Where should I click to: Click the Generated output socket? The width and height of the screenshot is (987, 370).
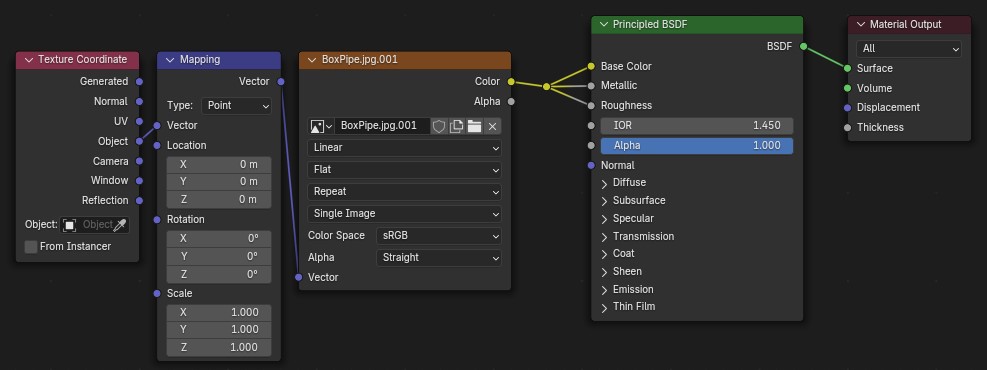click(139, 82)
